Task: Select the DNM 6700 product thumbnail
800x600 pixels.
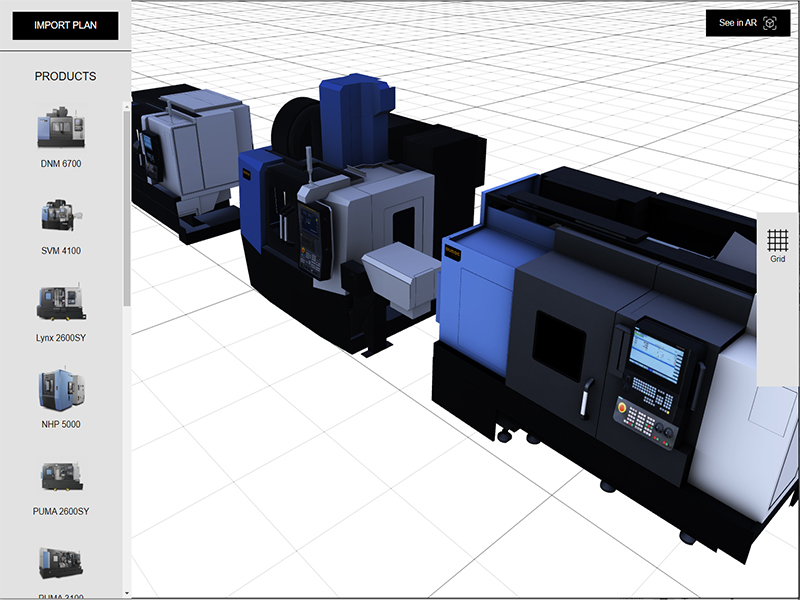Action: 61,127
